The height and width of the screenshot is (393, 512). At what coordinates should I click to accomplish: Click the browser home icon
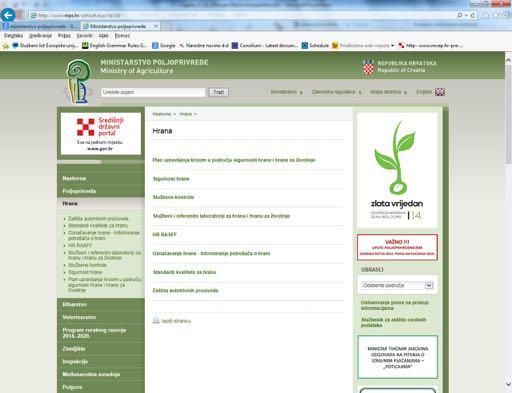coord(486,15)
